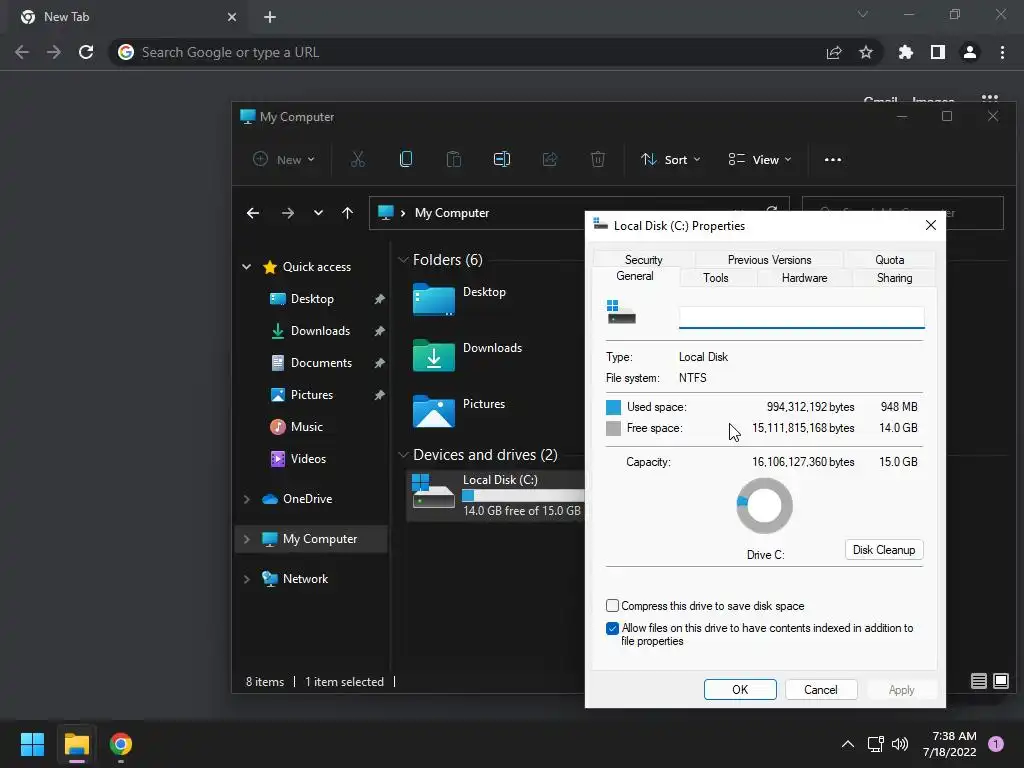Collapse the Folders (6) group

click(x=403, y=260)
